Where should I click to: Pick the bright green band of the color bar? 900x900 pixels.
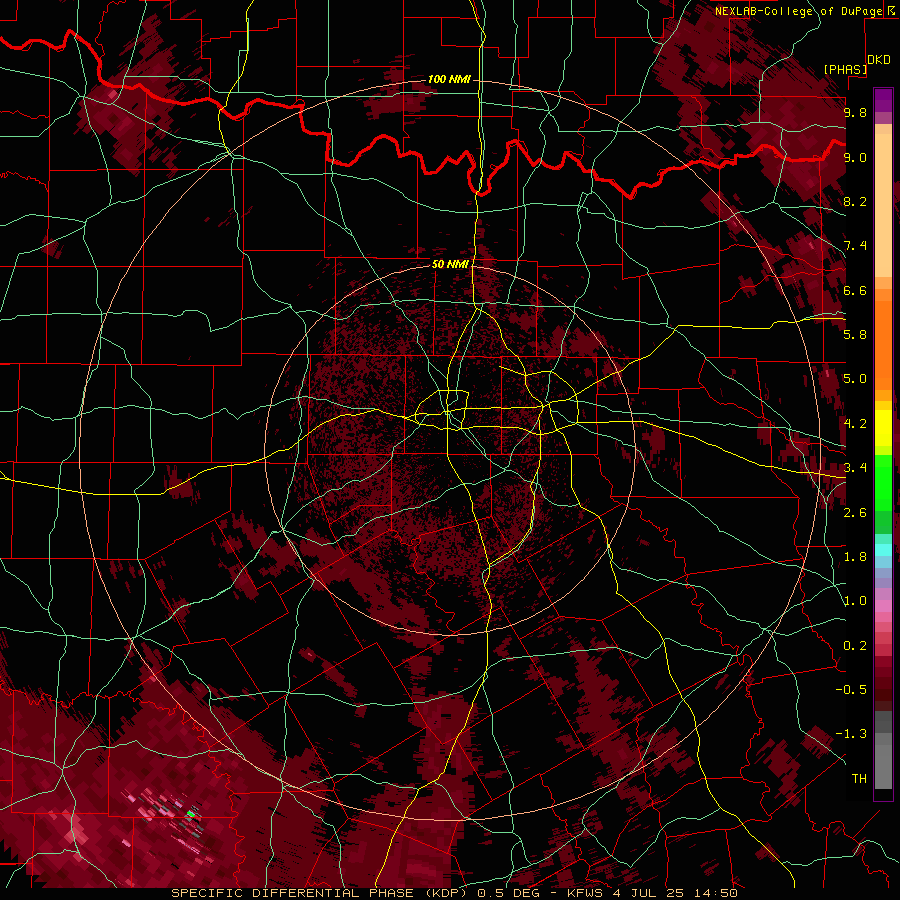(x=883, y=483)
